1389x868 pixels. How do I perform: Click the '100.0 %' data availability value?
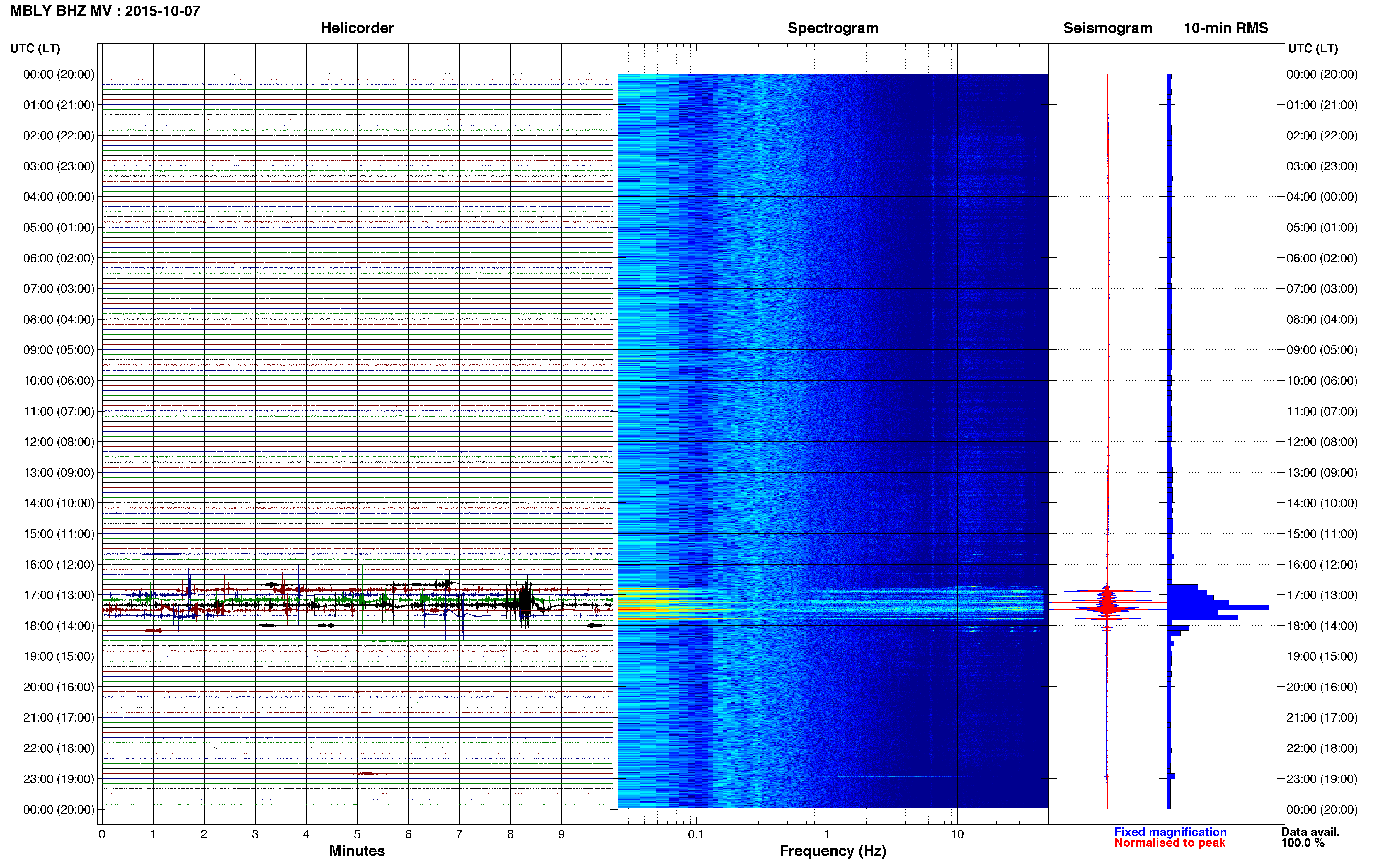[x=1302, y=843]
